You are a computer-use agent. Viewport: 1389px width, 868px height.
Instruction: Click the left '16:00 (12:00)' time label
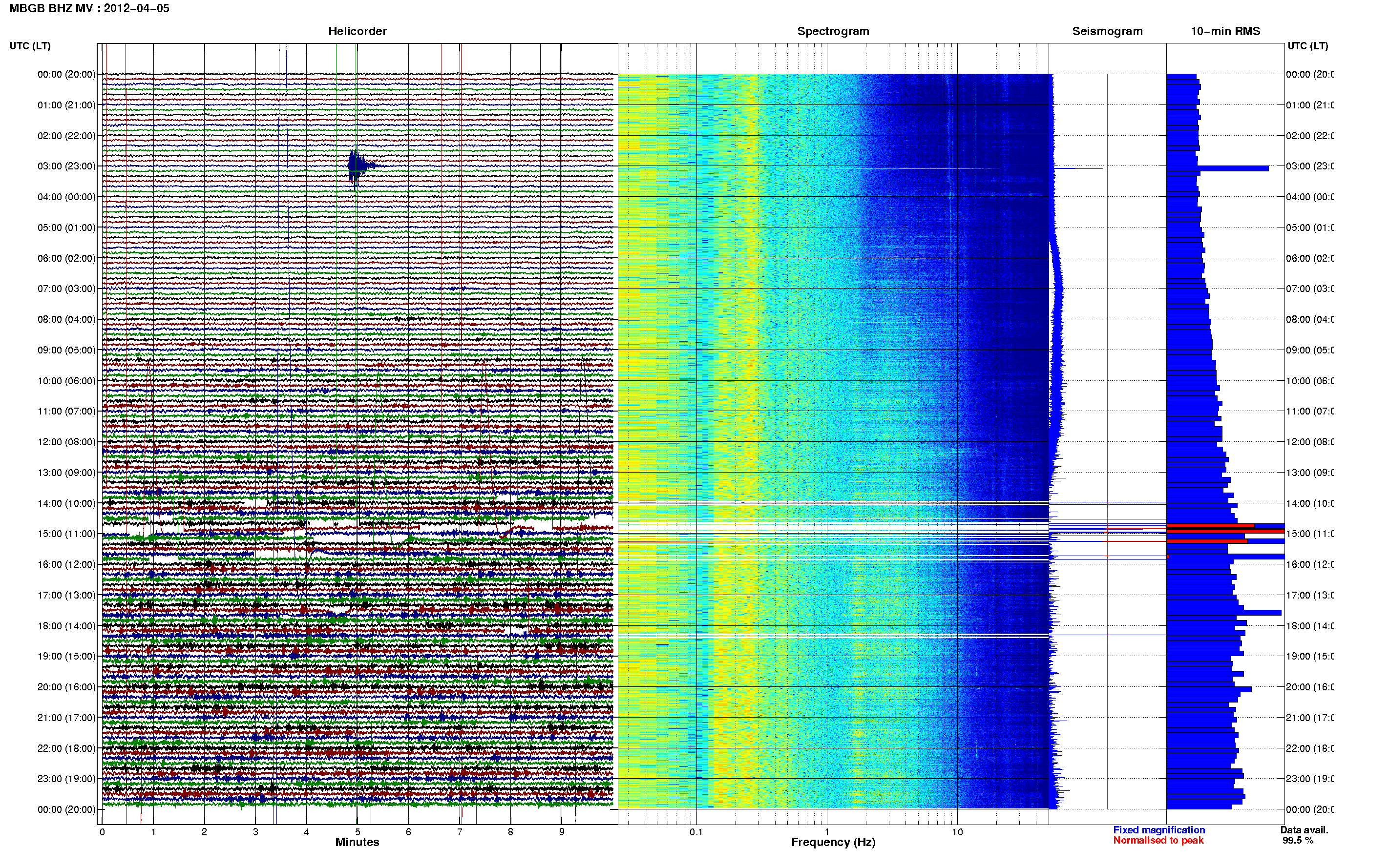click(66, 564)
